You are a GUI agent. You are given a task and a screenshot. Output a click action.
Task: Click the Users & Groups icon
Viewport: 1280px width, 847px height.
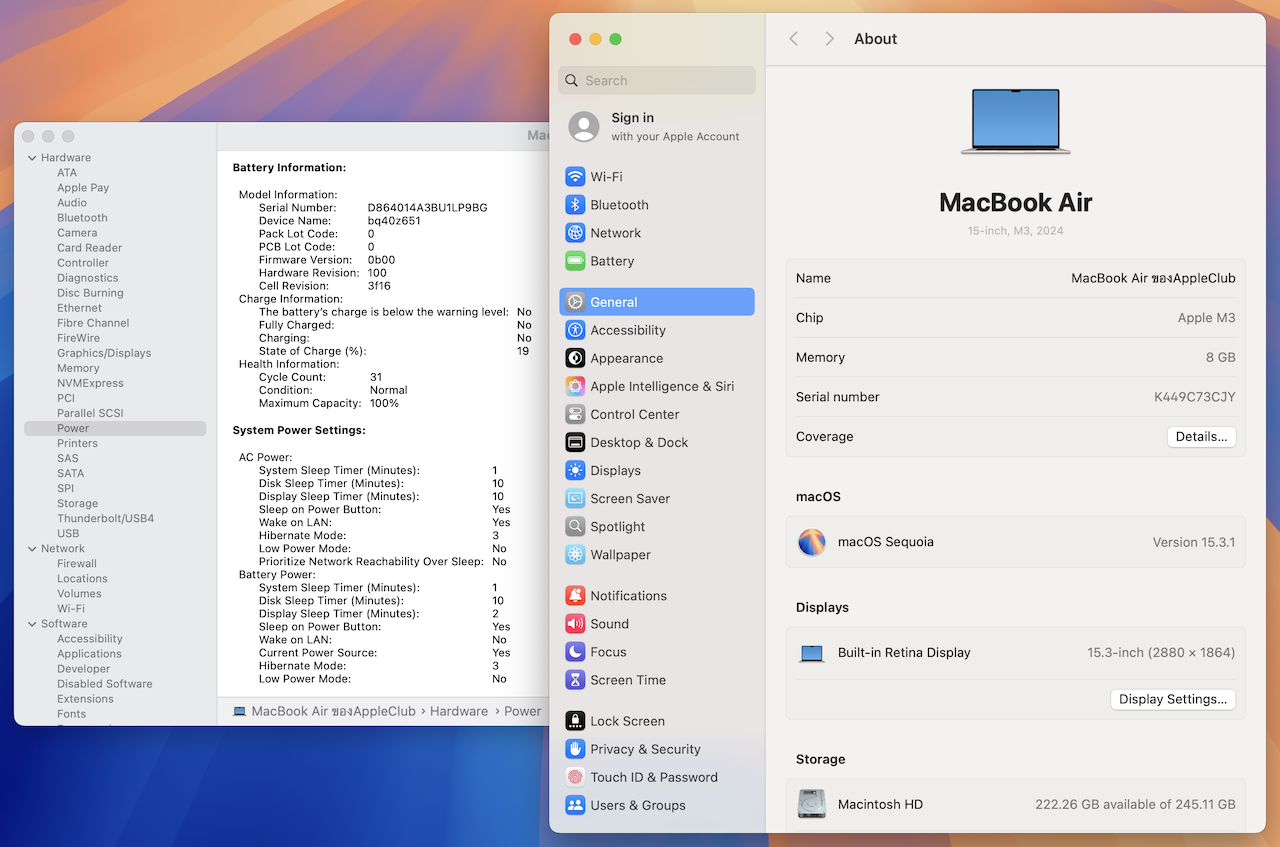(575, 804)
